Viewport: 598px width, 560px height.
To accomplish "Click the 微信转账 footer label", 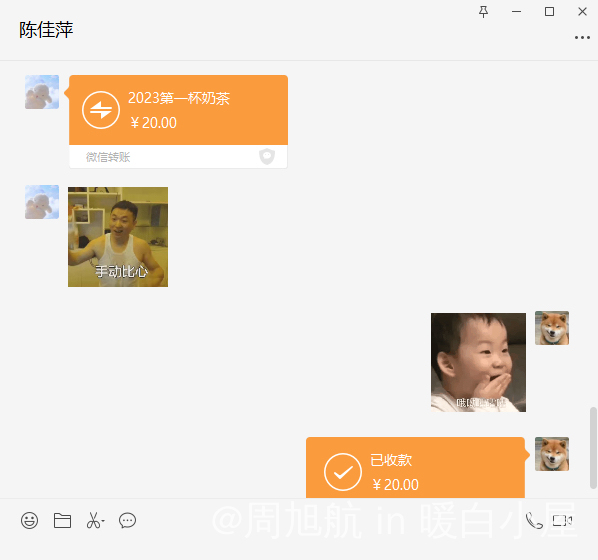I will click(x=108, y=157).
